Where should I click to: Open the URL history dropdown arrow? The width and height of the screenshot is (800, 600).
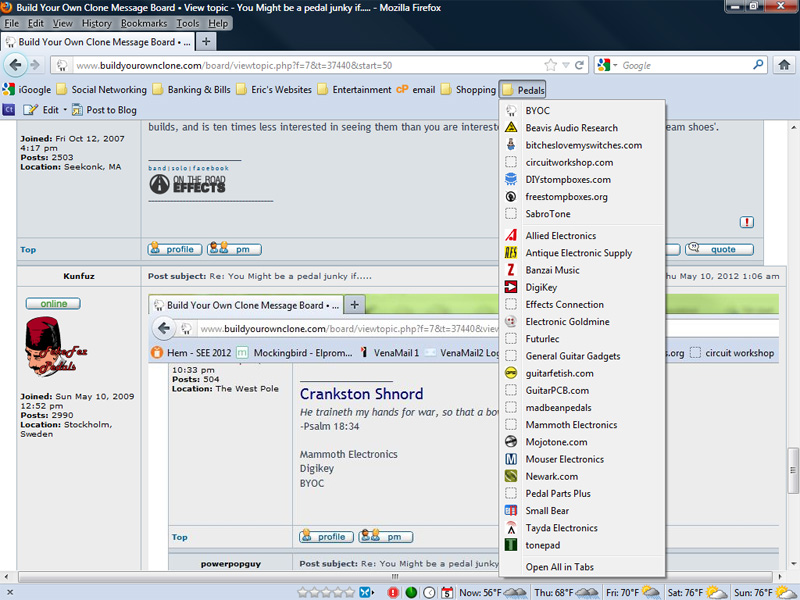565,65
